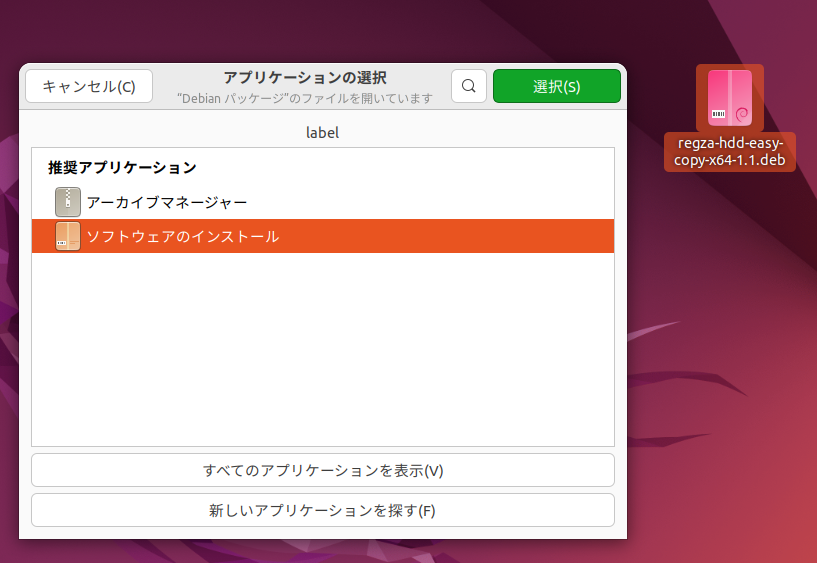Image resolution: width=817 pixels, height=563 pixels.
Task: Click the desktop wallpaper left of the dialog
Action: [x=9, y=300]
